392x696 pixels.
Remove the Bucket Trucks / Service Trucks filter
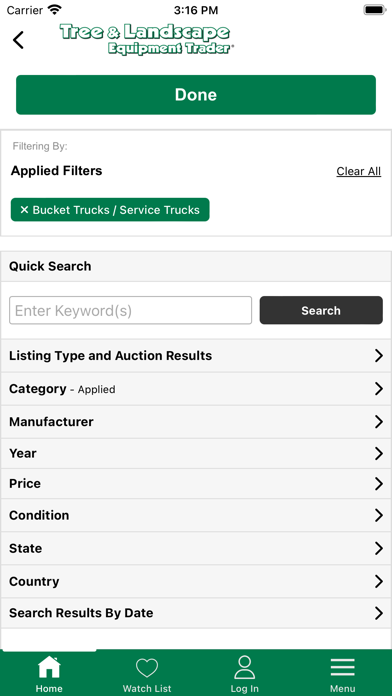110,210
